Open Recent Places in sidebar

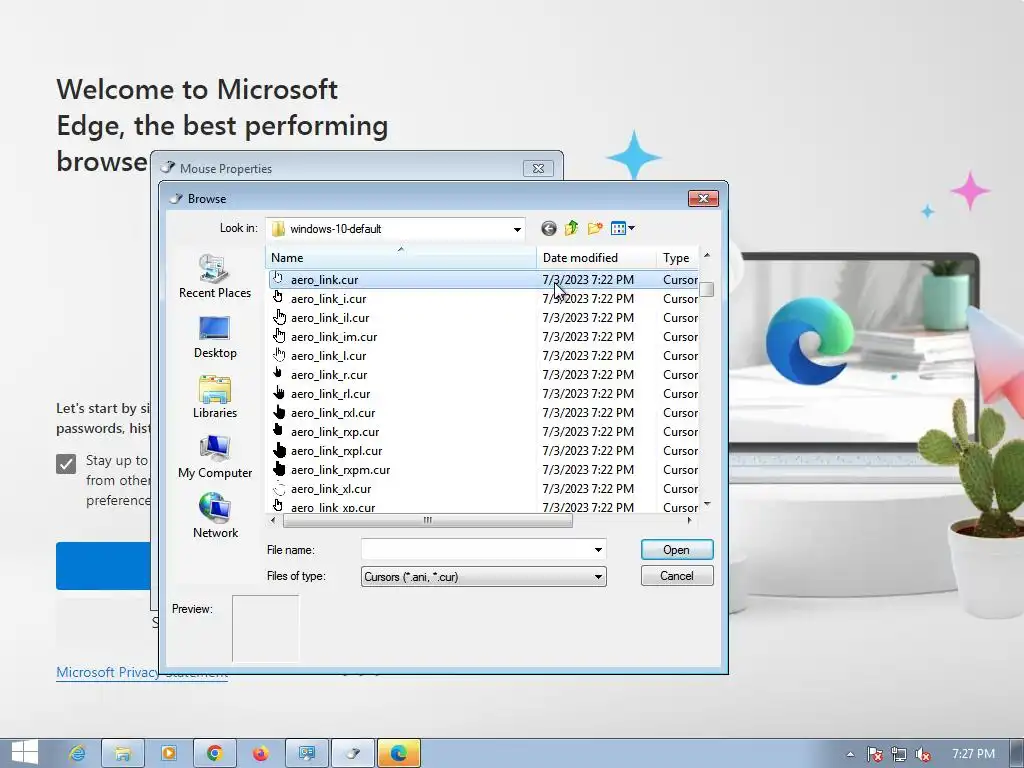pos(215,276)
